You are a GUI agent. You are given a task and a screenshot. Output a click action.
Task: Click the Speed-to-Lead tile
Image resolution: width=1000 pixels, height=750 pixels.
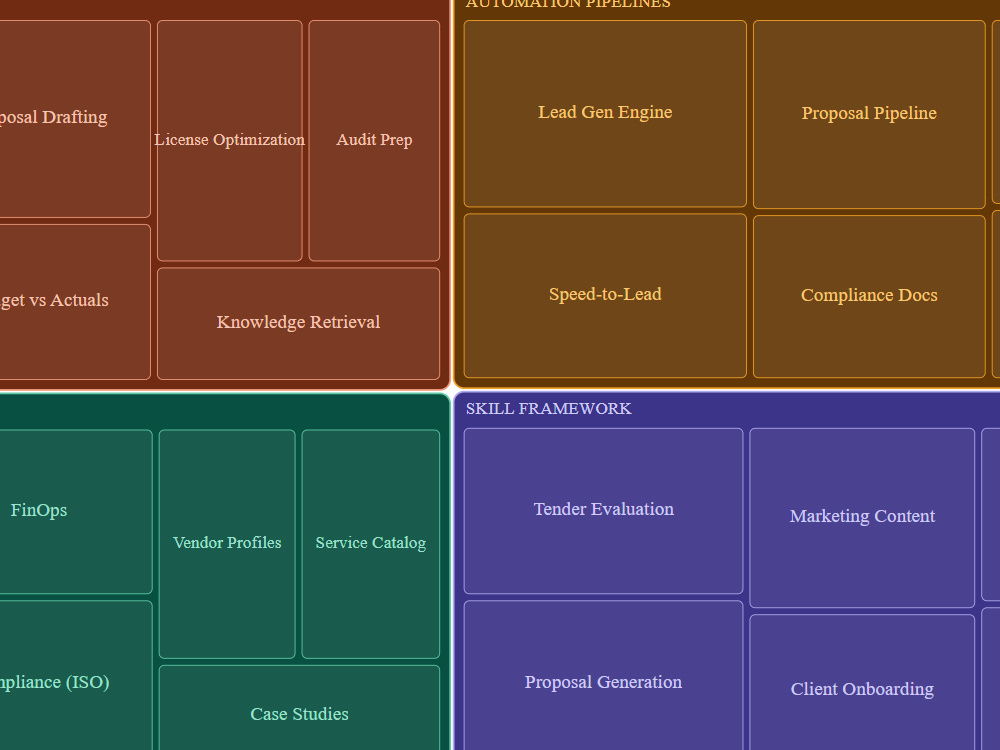coord(605,295)
